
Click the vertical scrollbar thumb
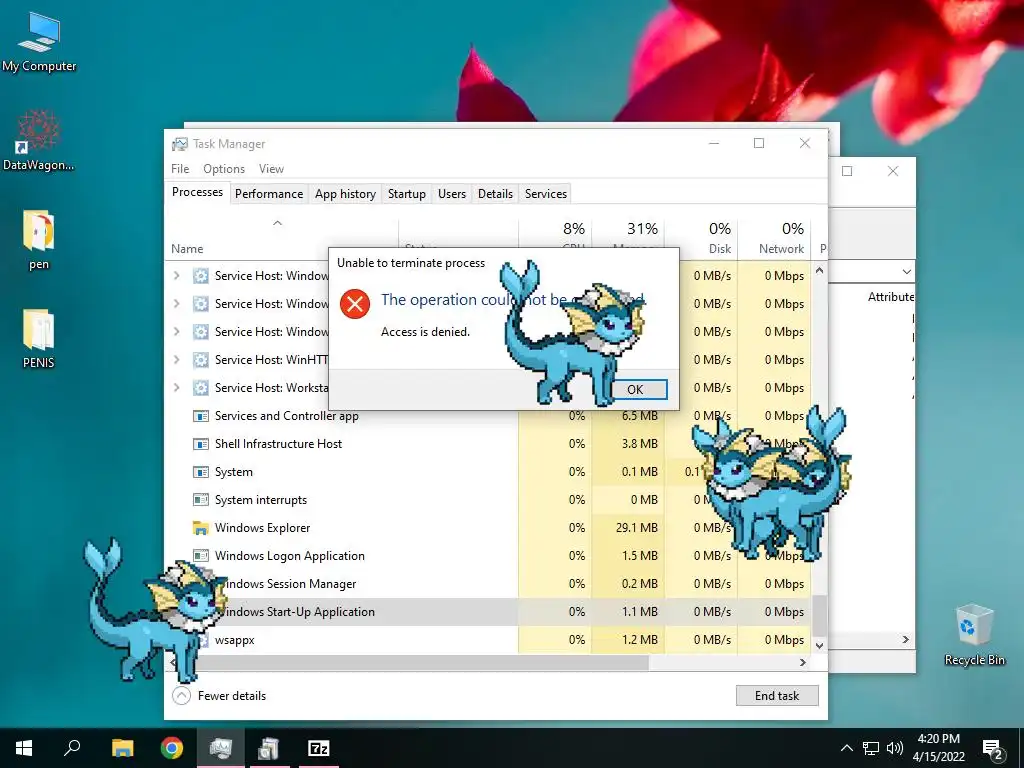click(819, 615)
